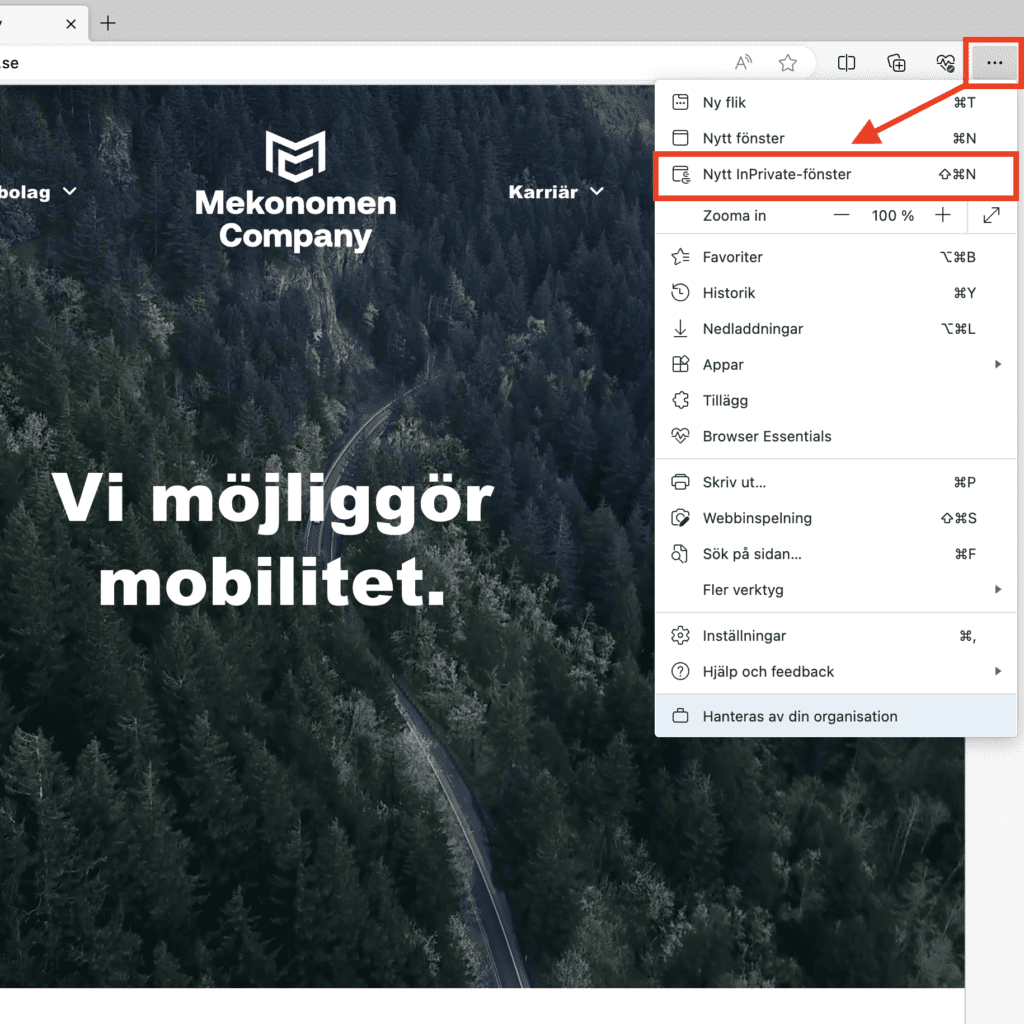Expand the Appar submenu
The image size is (1024, 1024).
coord(997,365)
